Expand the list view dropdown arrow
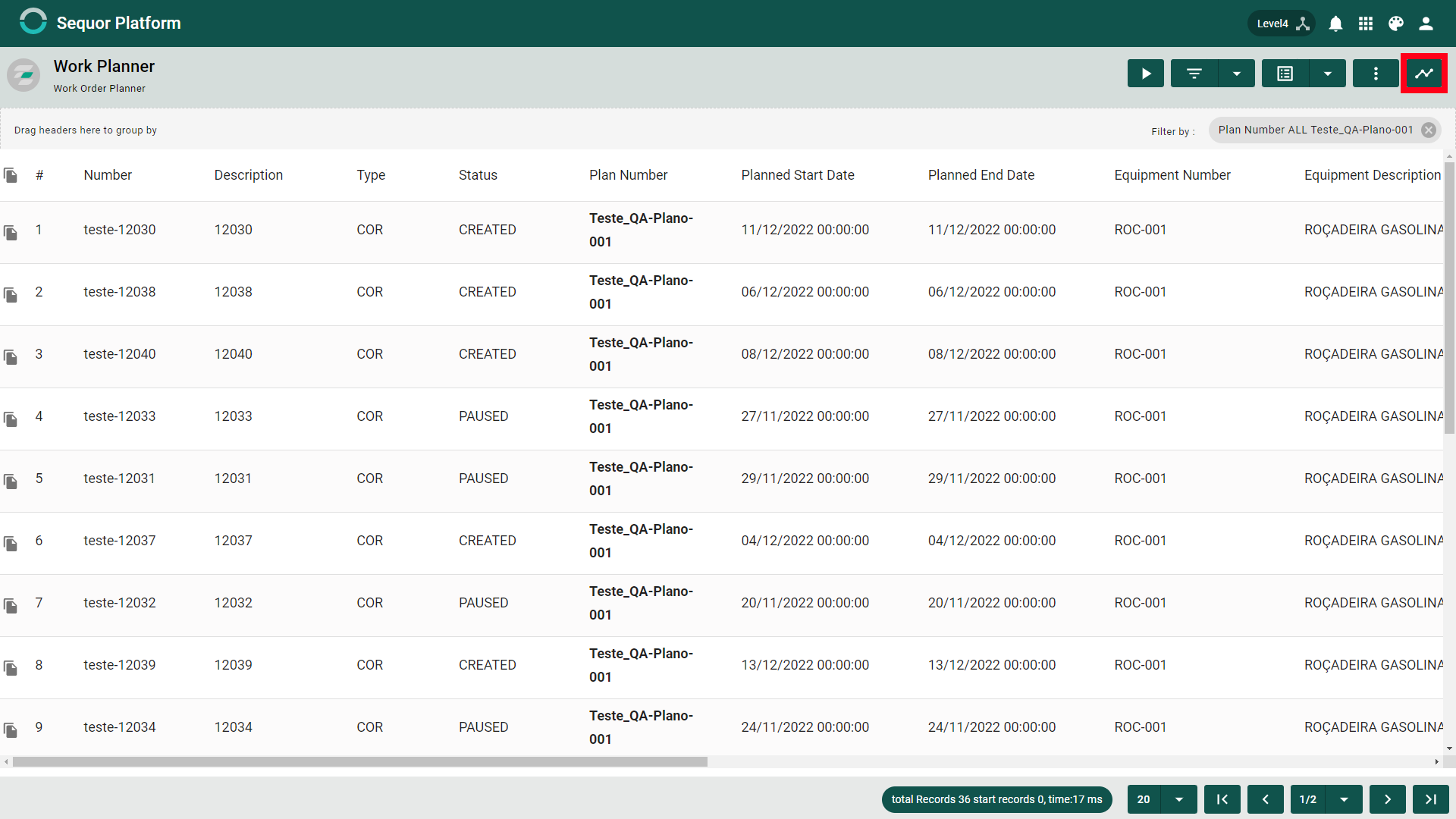This screenshot has height=819, width=1456. coord(1328,74)
